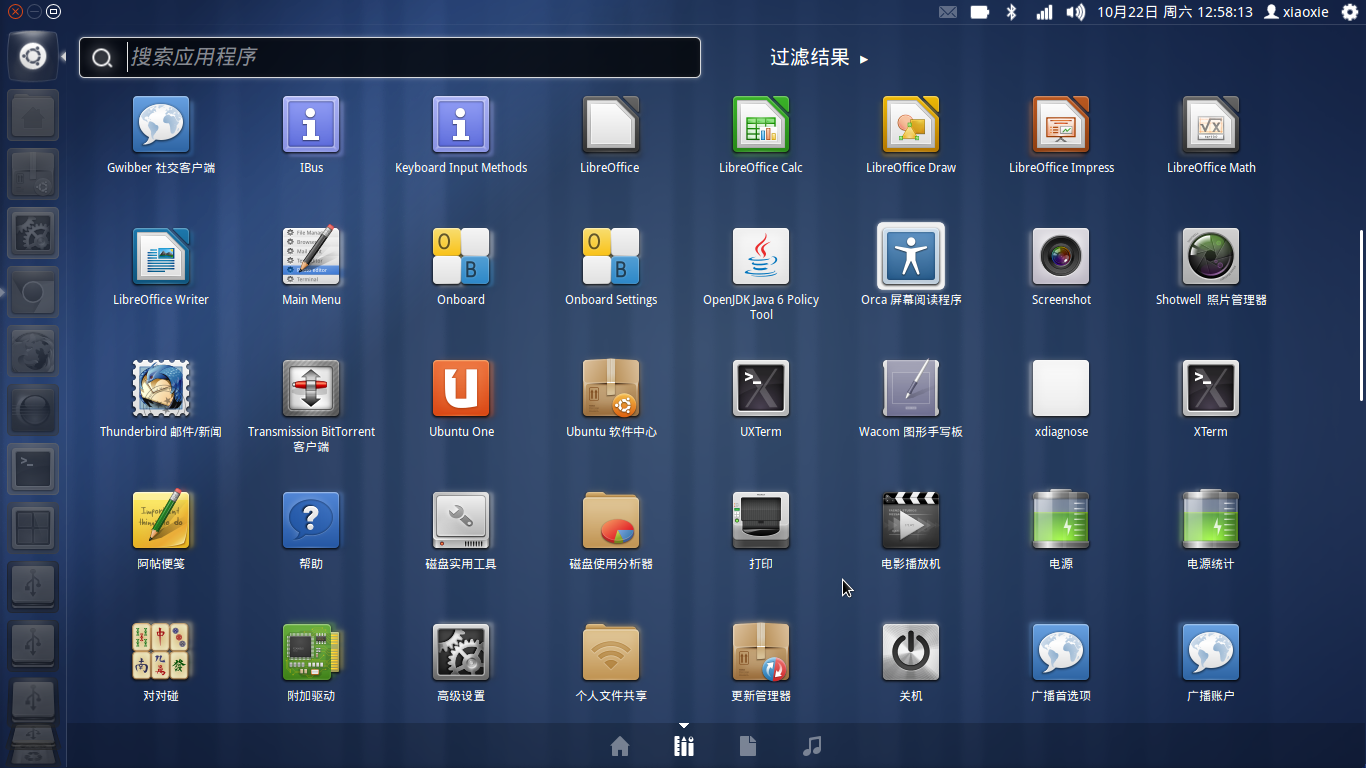Open the date and time menu
This screenshot has height=768, width=1366.
tap(1175, 12)
